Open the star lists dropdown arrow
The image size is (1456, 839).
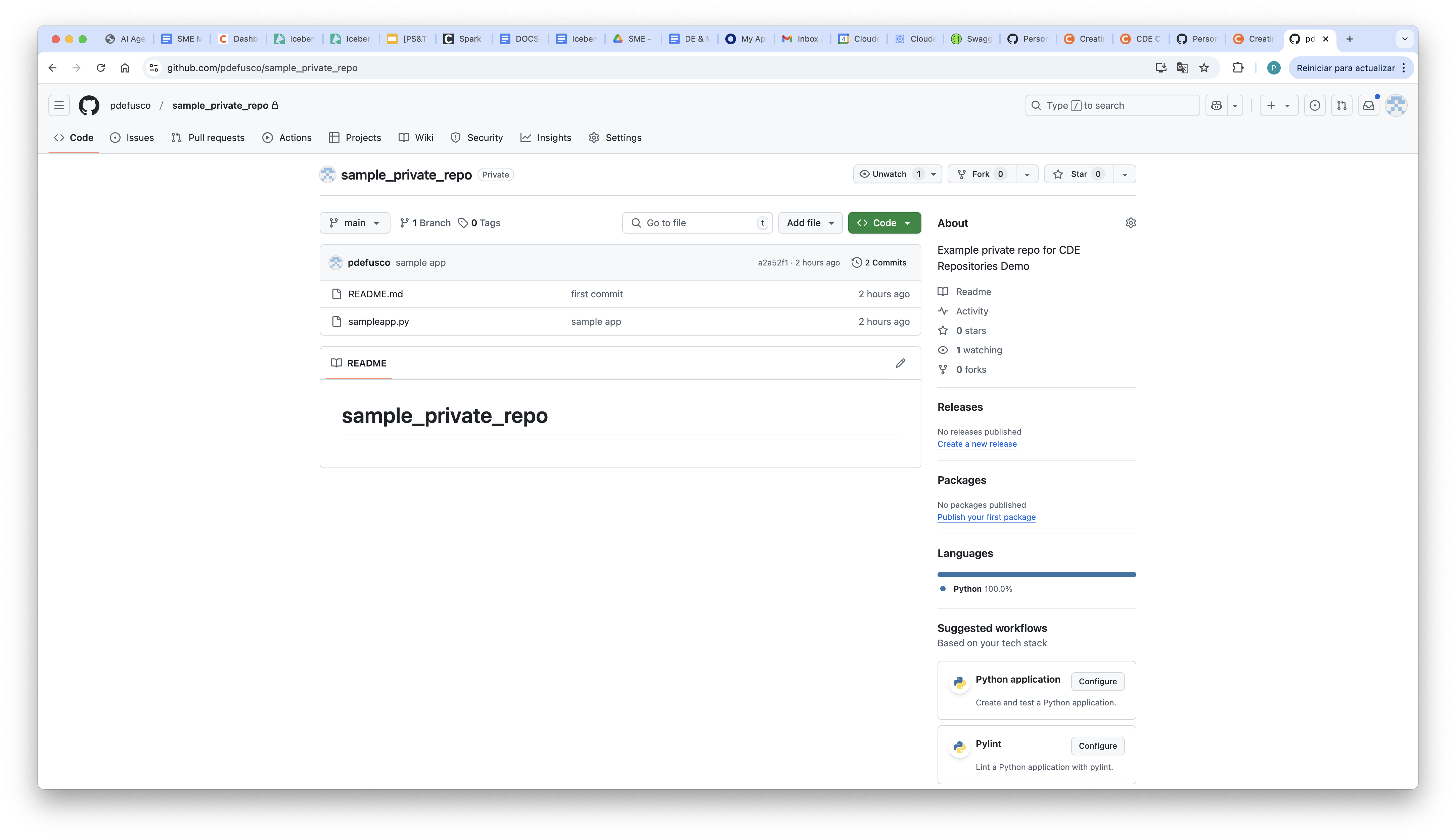(x=1124, y=174)
